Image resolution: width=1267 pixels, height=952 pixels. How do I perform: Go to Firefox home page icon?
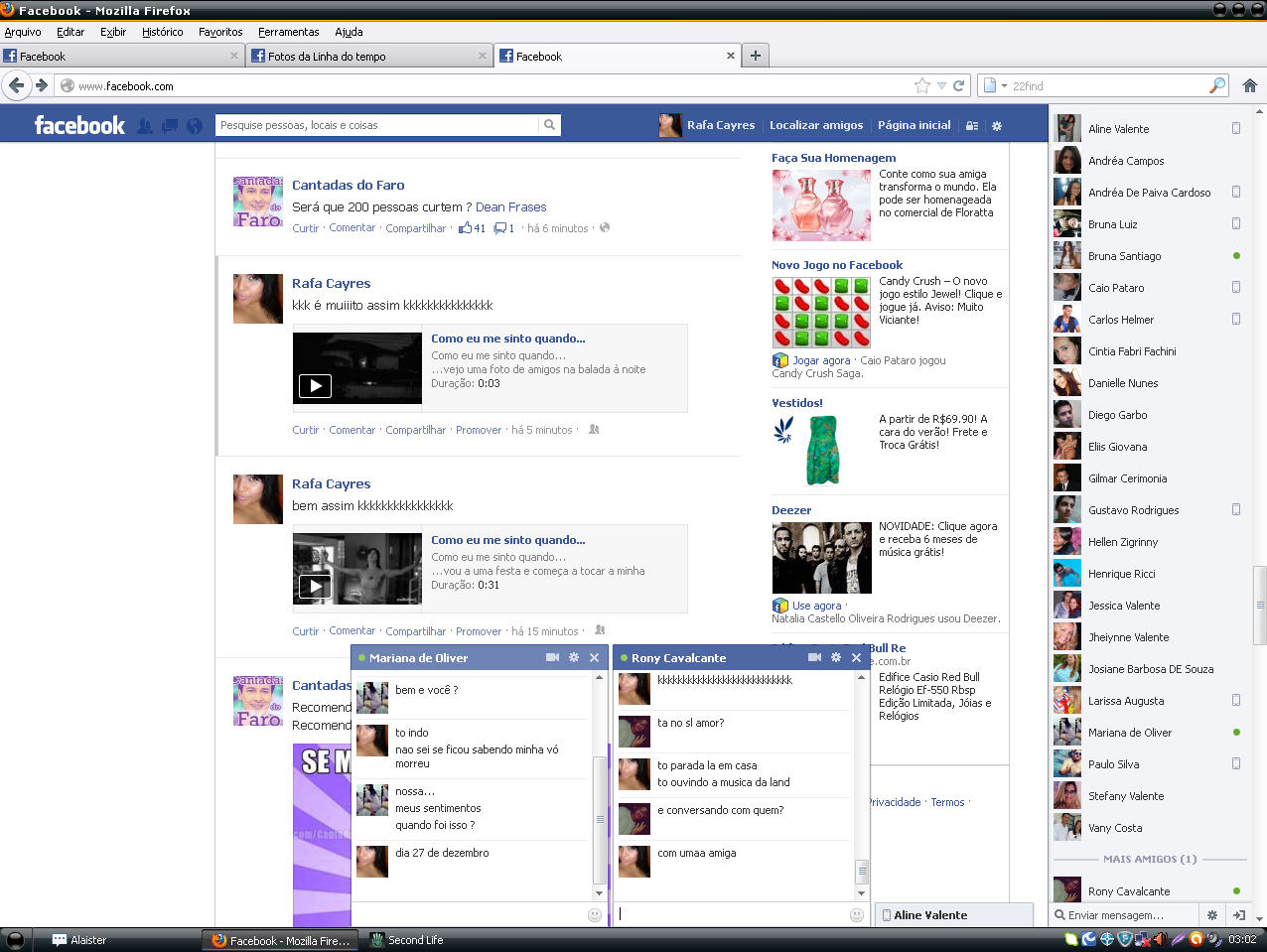click(1250, 85)
